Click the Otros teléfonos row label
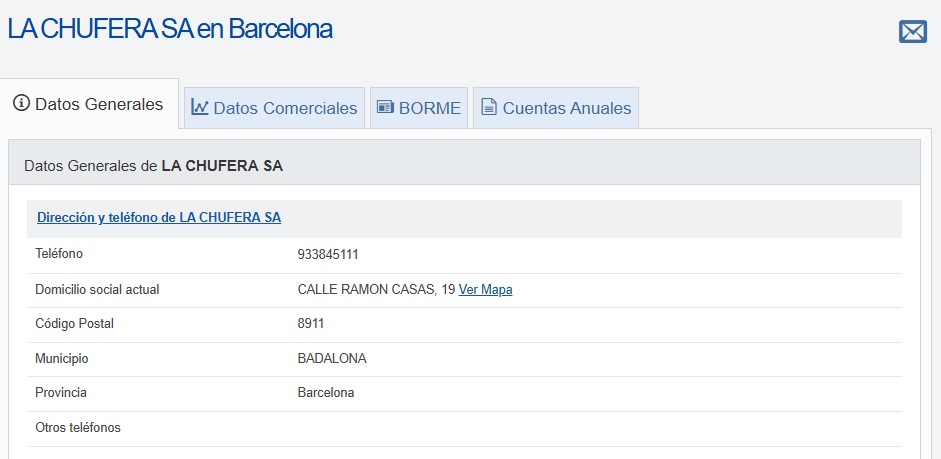 click(x=78, y=428)
